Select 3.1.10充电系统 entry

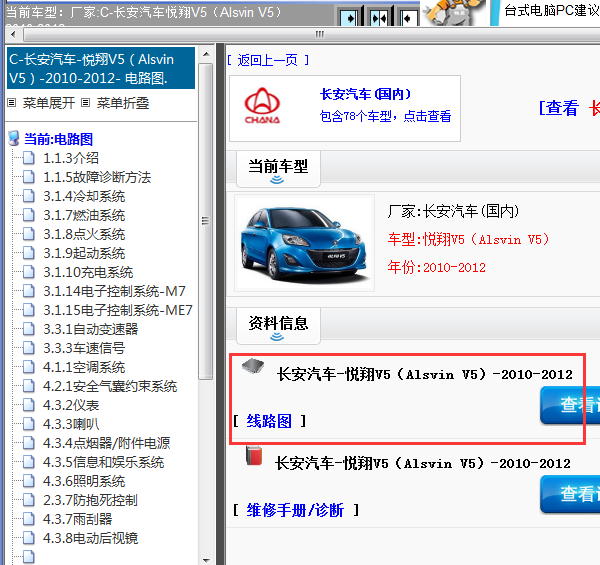pyautogui.click(x=88, y=272)
